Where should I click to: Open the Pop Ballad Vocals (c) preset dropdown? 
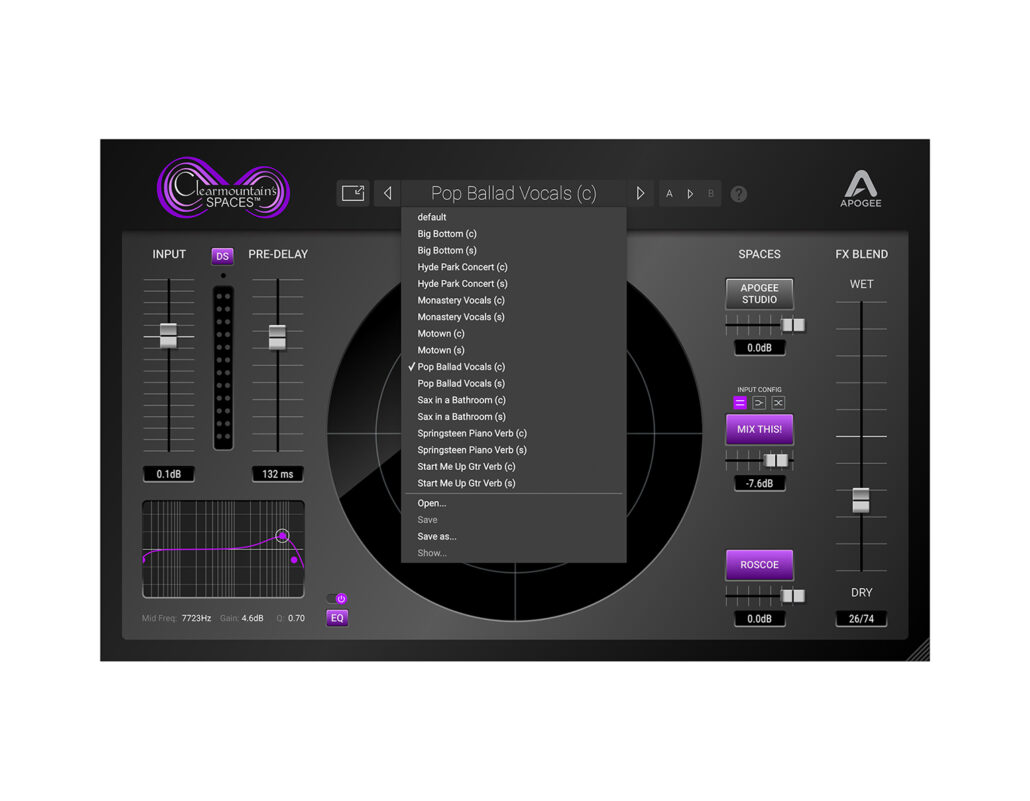514,193
